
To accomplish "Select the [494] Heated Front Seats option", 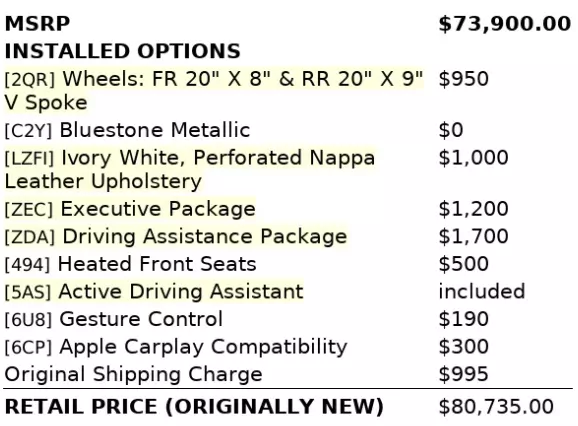I will 130,264.
